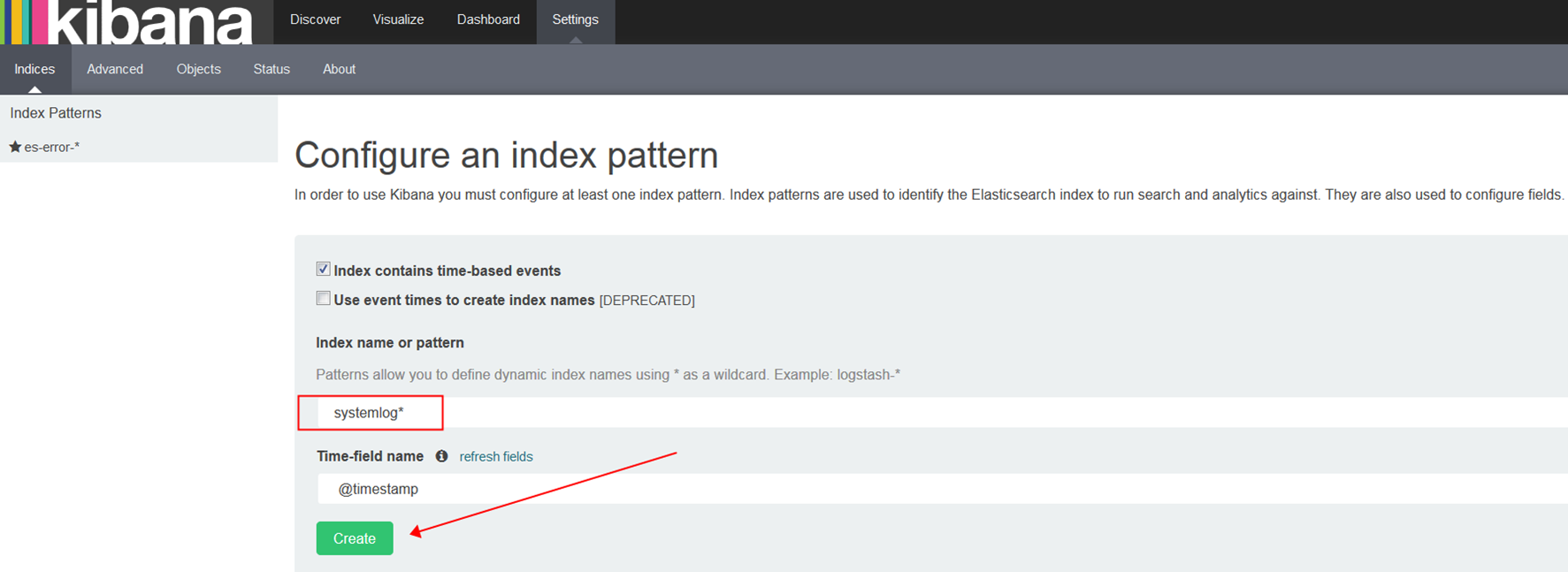Check Use event times to create index names
This screenshot has height=572, width=1568.
coord(324,299)
